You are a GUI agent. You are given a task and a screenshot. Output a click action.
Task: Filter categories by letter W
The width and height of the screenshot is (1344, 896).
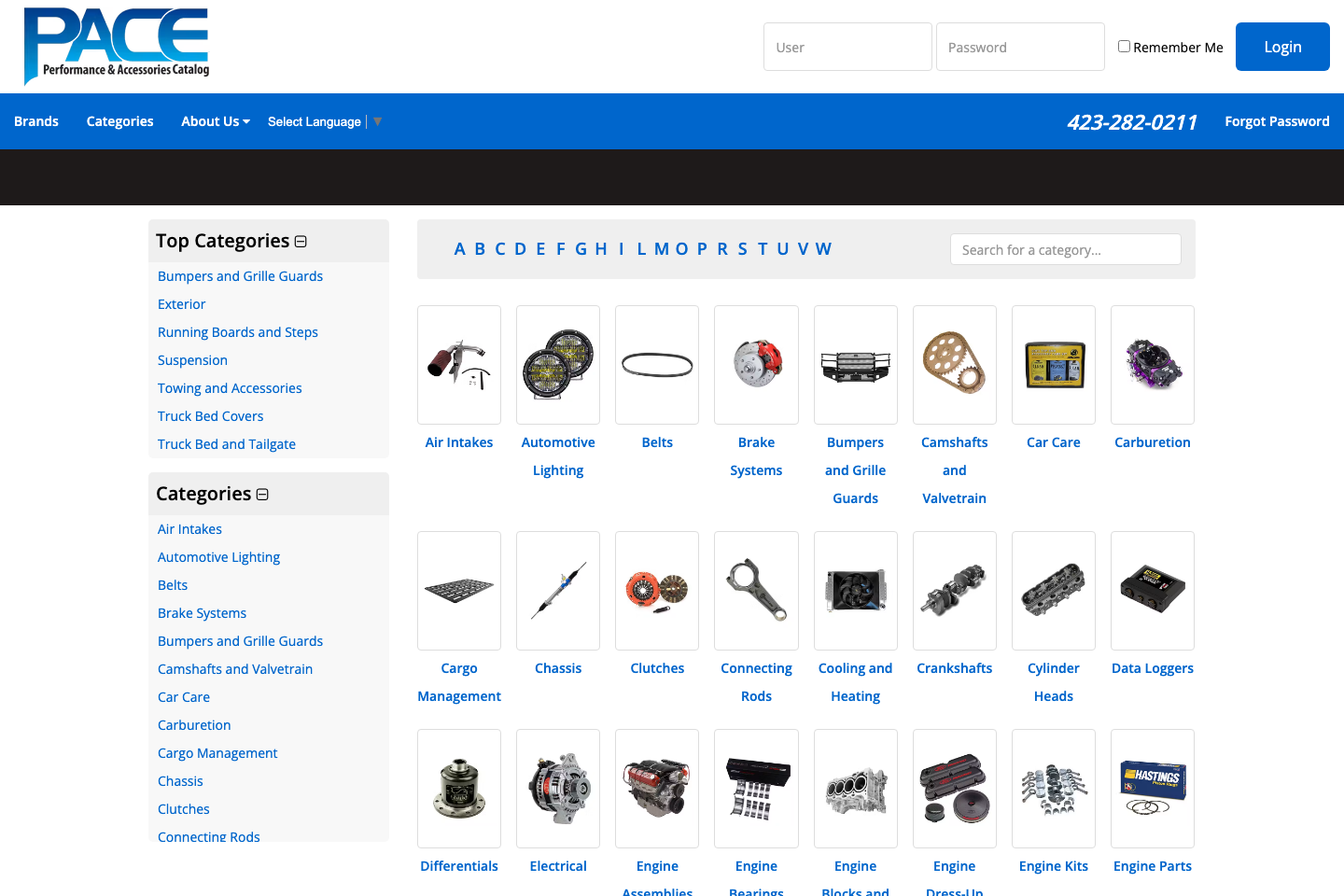(823, 249)
